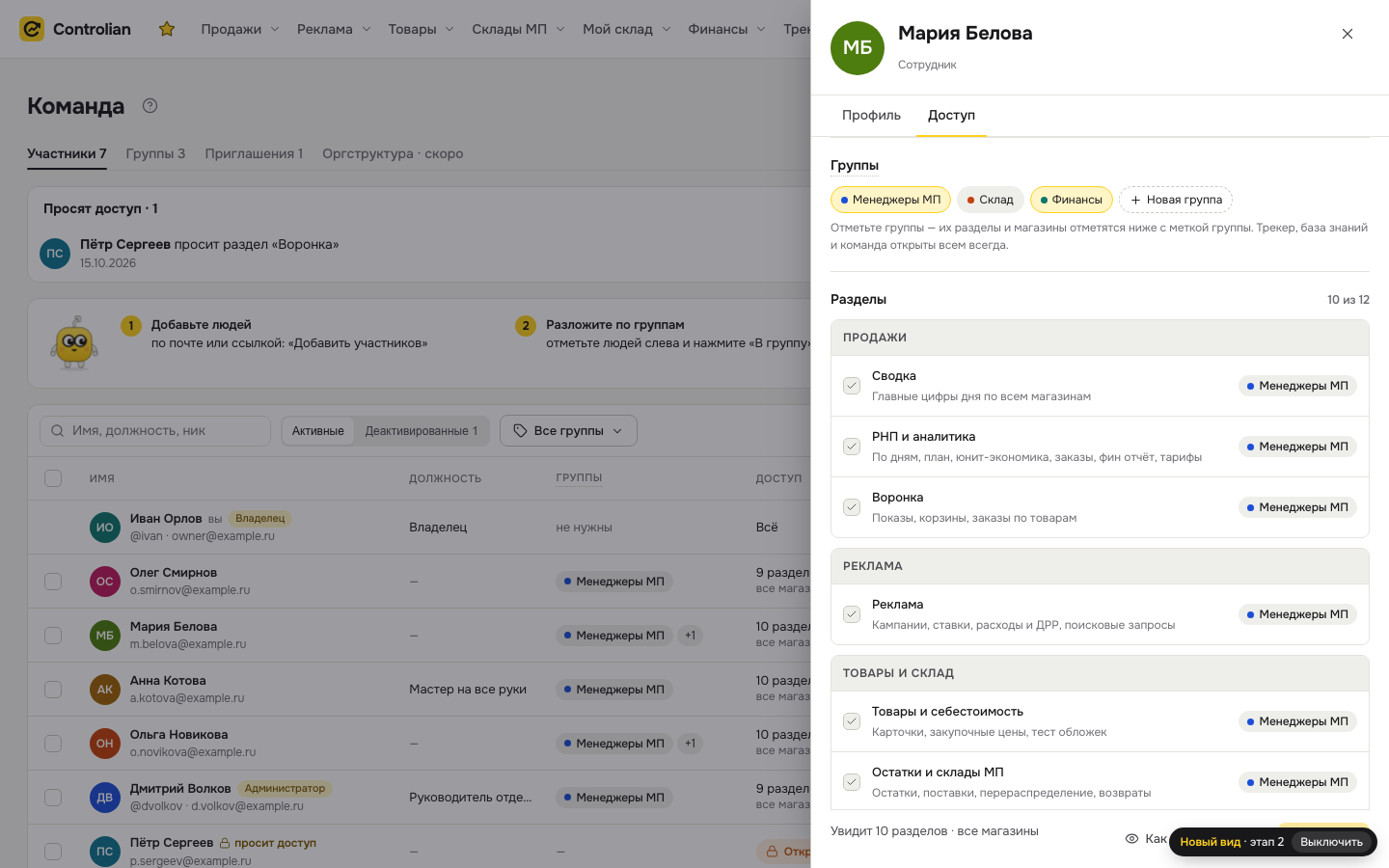Click Дмитрий Волков's ДВ avatar
The width and height of the screenshot is (1389, 868).
[105, 798]
